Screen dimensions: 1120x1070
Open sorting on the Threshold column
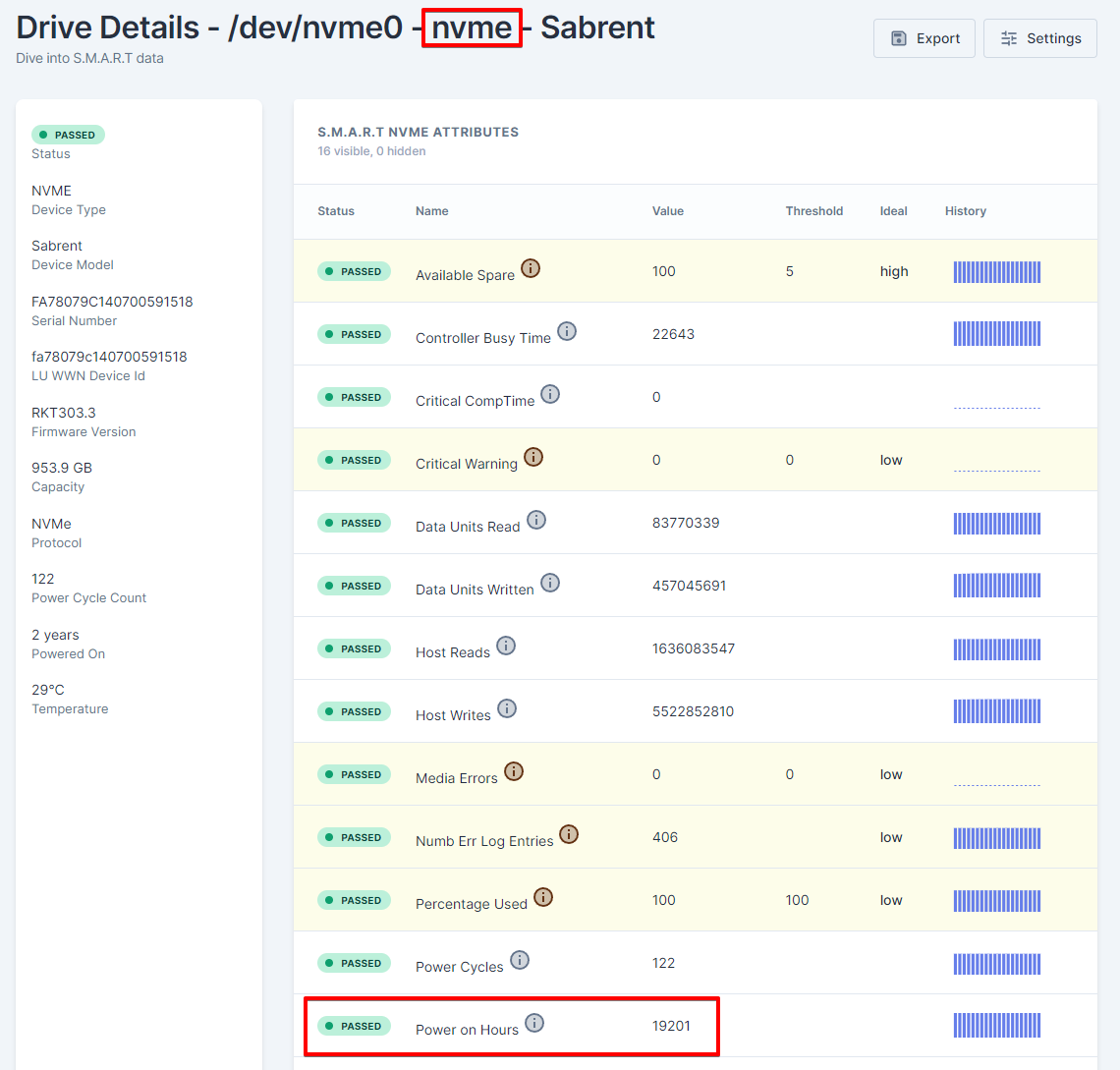point(813,210)
